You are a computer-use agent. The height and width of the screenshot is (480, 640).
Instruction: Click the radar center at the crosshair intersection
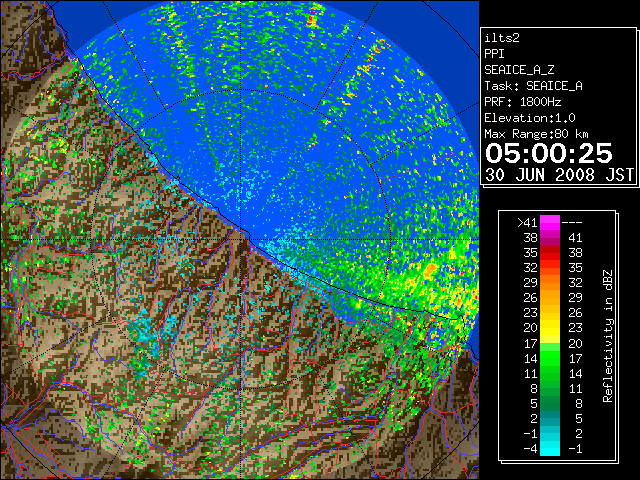tap(241, 239)
